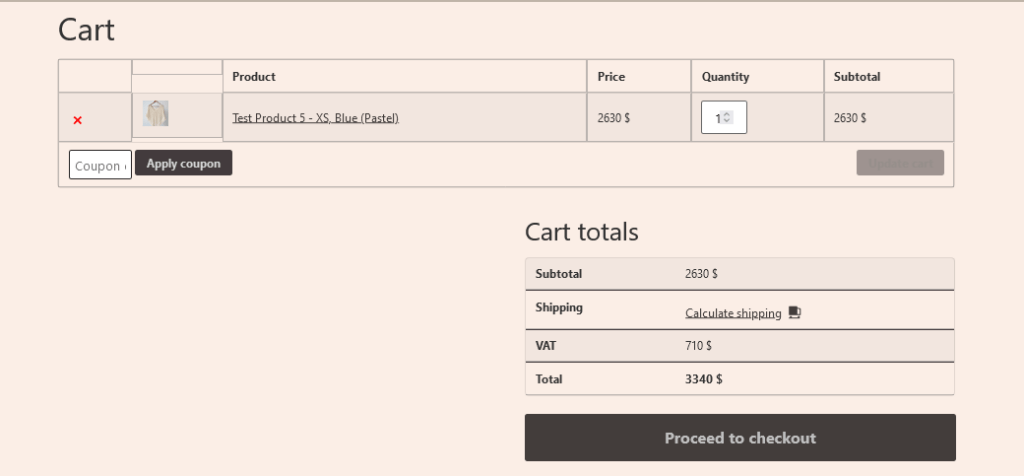This screenshot has height=476, width=1024.
Task: Click the Update cart button
Action: coord(900,163)
